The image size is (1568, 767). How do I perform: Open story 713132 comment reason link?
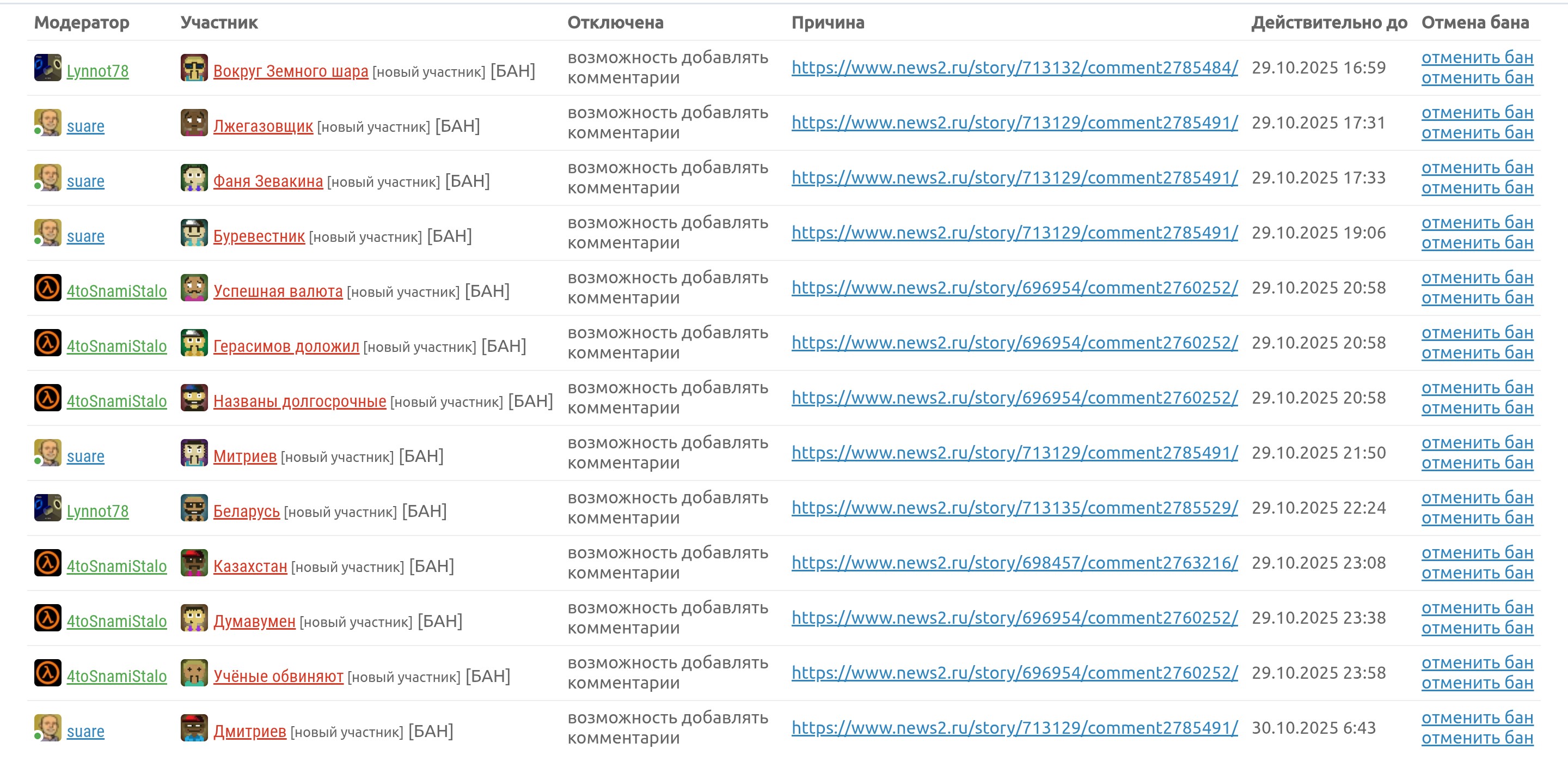pos(1014,68)
